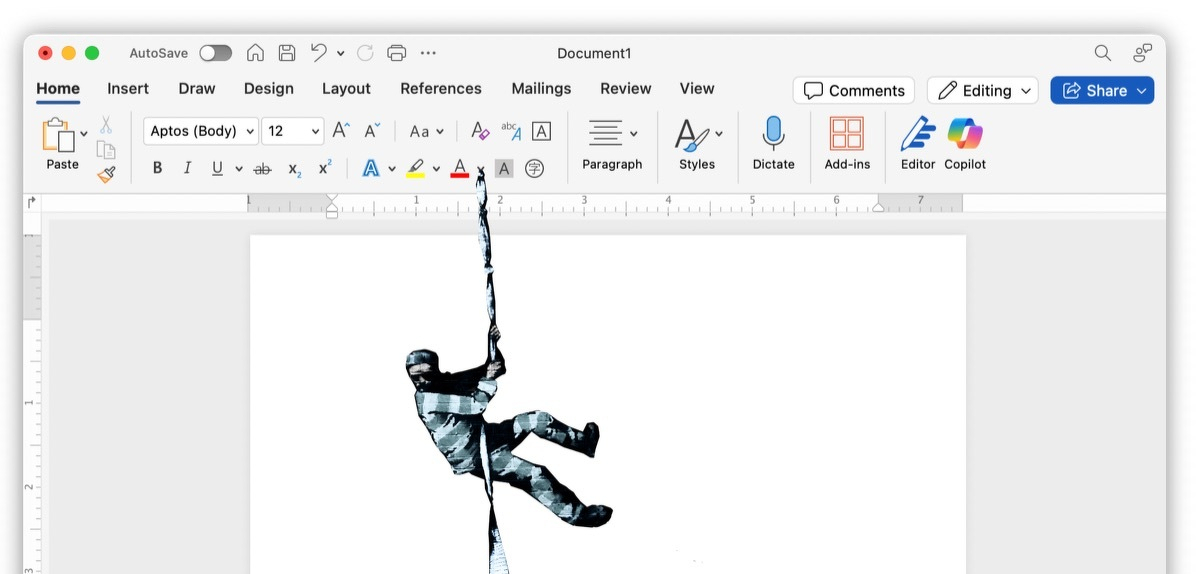This screenshot has height=574, width=1200.
Task: Open the Editing mode dropdown
Action: (982, 90)
